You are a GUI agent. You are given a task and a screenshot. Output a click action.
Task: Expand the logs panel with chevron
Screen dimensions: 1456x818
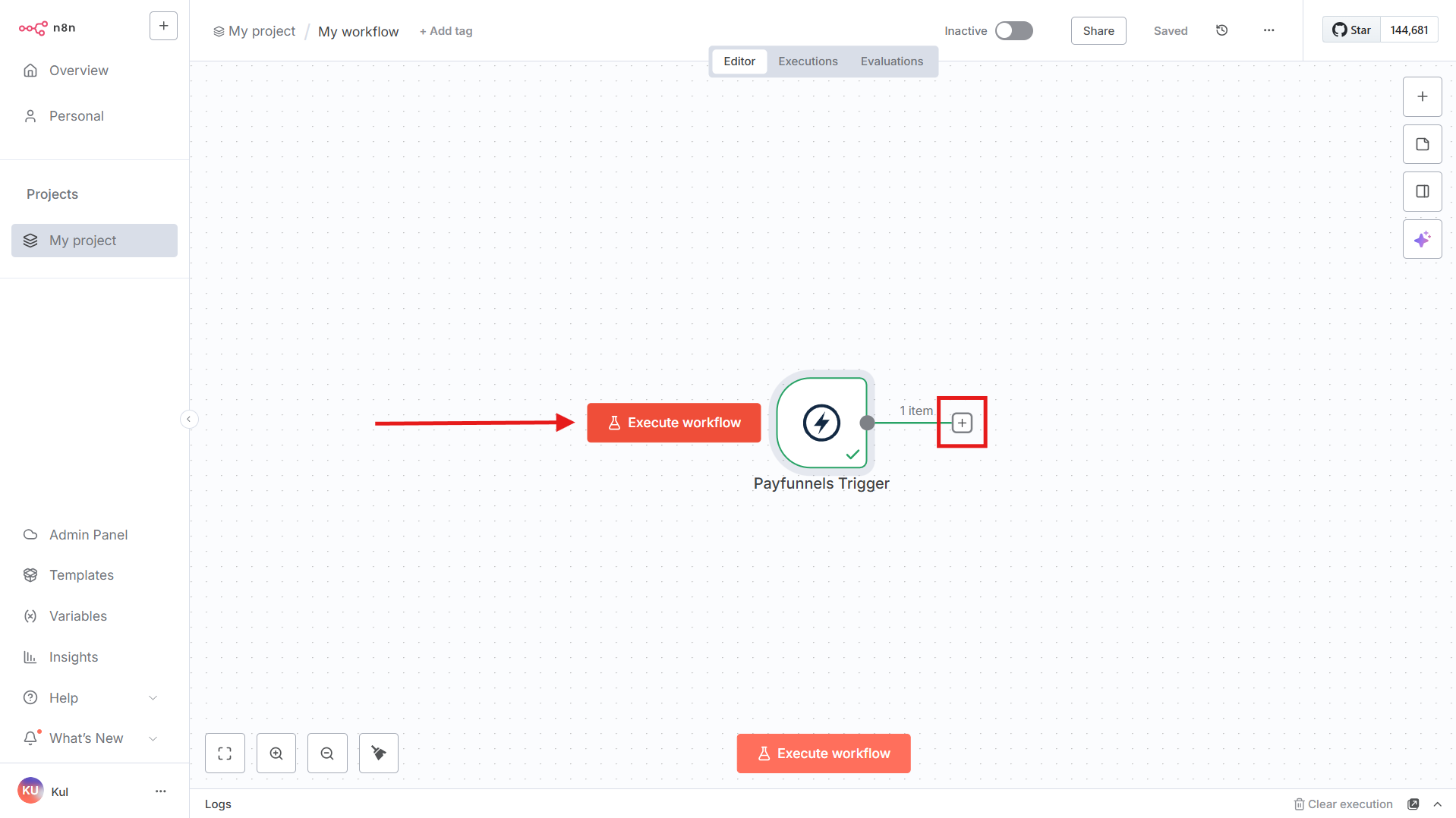pyautogui.click(x=1438, y=804)
